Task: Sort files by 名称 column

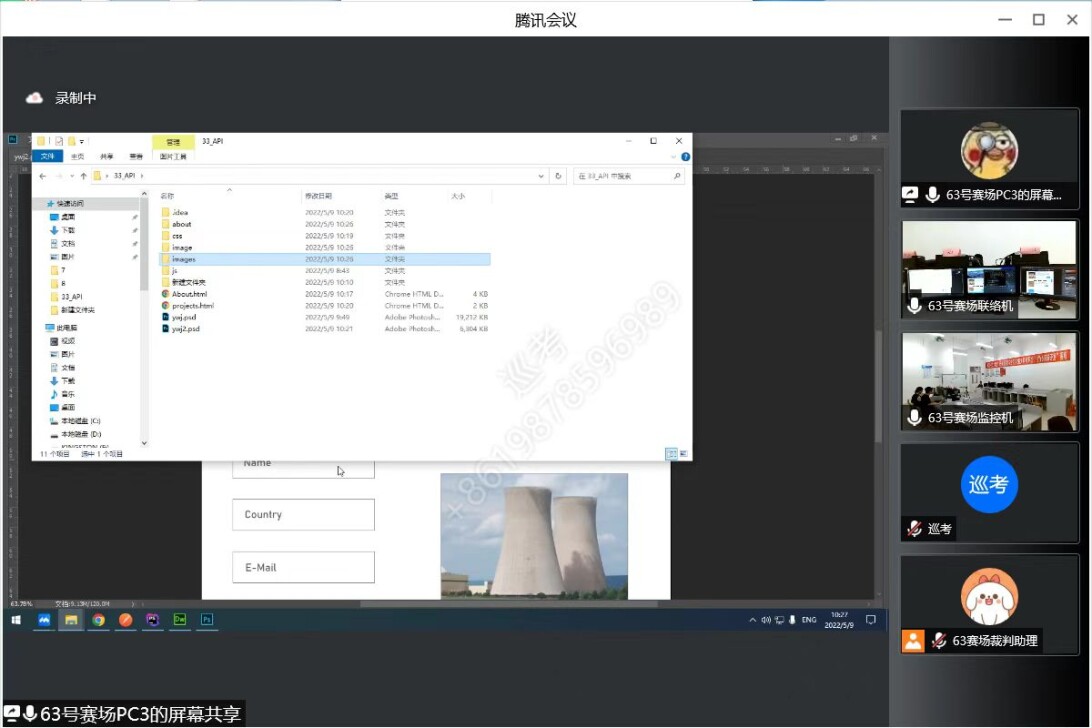Action: [167, 196]
